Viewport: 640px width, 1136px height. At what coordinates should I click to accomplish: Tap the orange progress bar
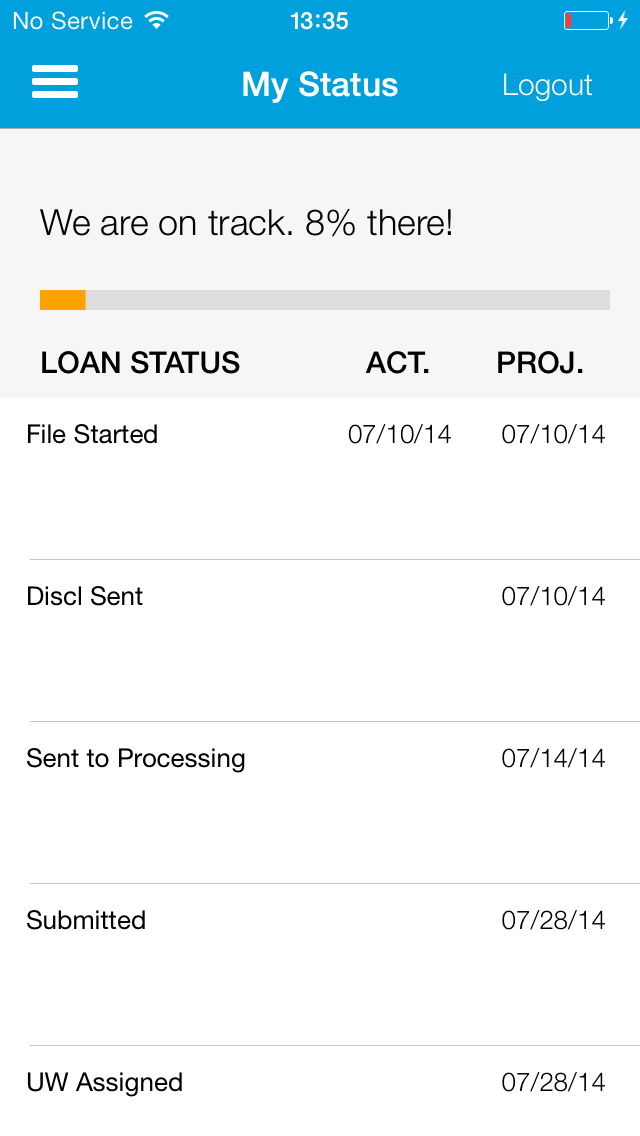point(62,299)
